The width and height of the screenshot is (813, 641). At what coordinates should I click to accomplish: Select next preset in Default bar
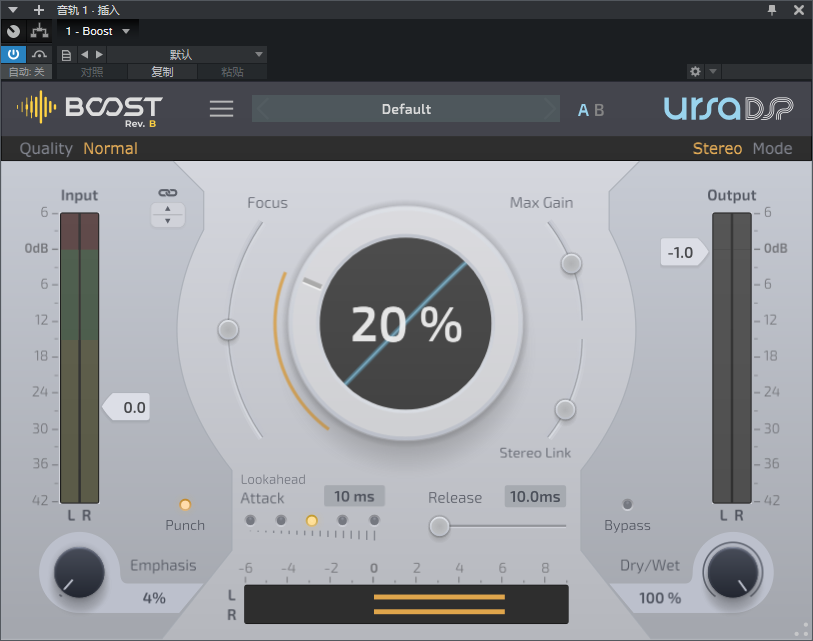549,109
